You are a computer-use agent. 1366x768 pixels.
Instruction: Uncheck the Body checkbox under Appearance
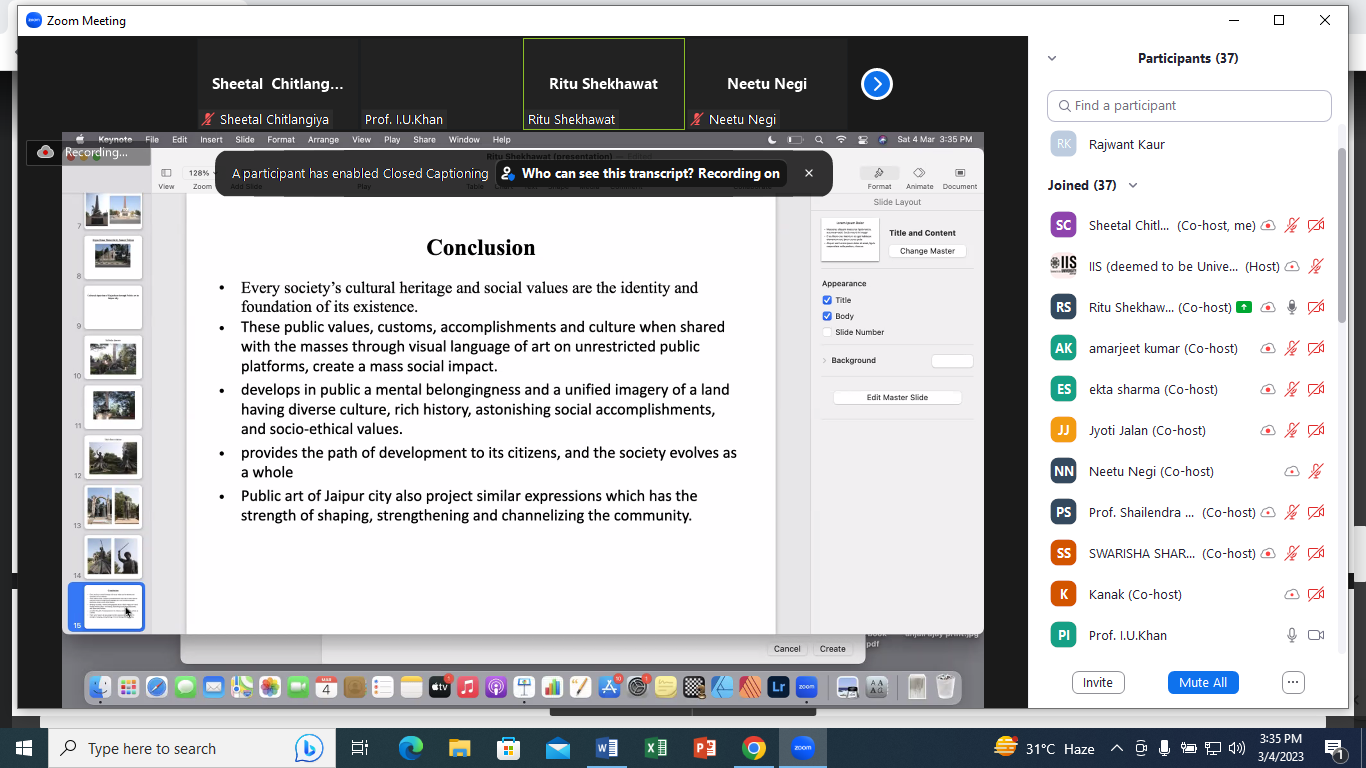827,316
